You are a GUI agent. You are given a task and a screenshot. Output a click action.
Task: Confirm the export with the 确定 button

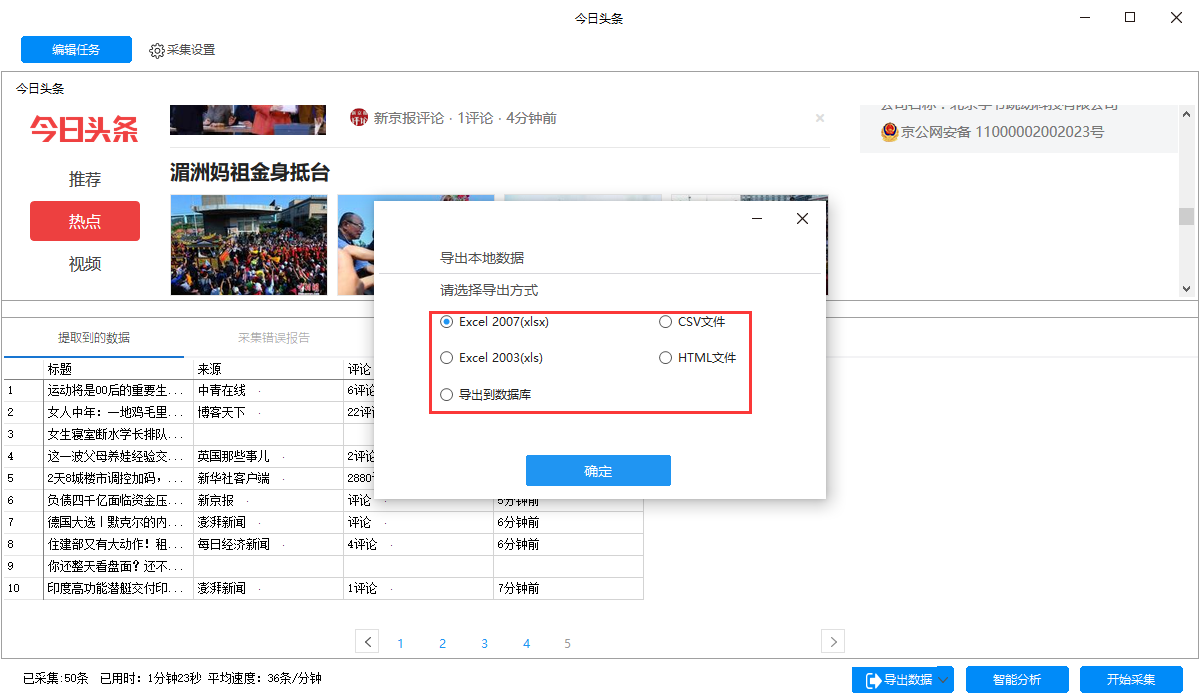pos(598,471)
